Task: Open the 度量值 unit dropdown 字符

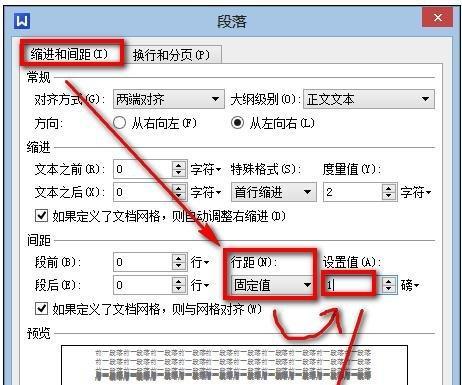Action: (x=416, y=193)
